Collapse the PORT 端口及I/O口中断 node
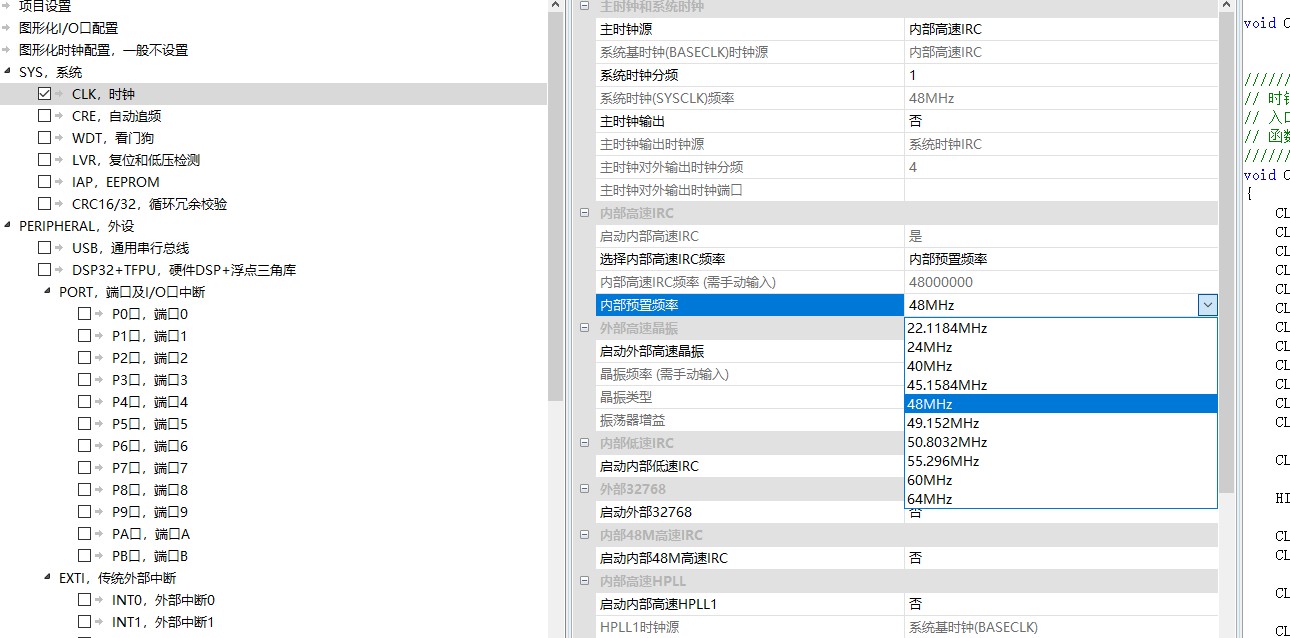The height and width of the screenshot is (638, 1290). click(x=48, y=292)
